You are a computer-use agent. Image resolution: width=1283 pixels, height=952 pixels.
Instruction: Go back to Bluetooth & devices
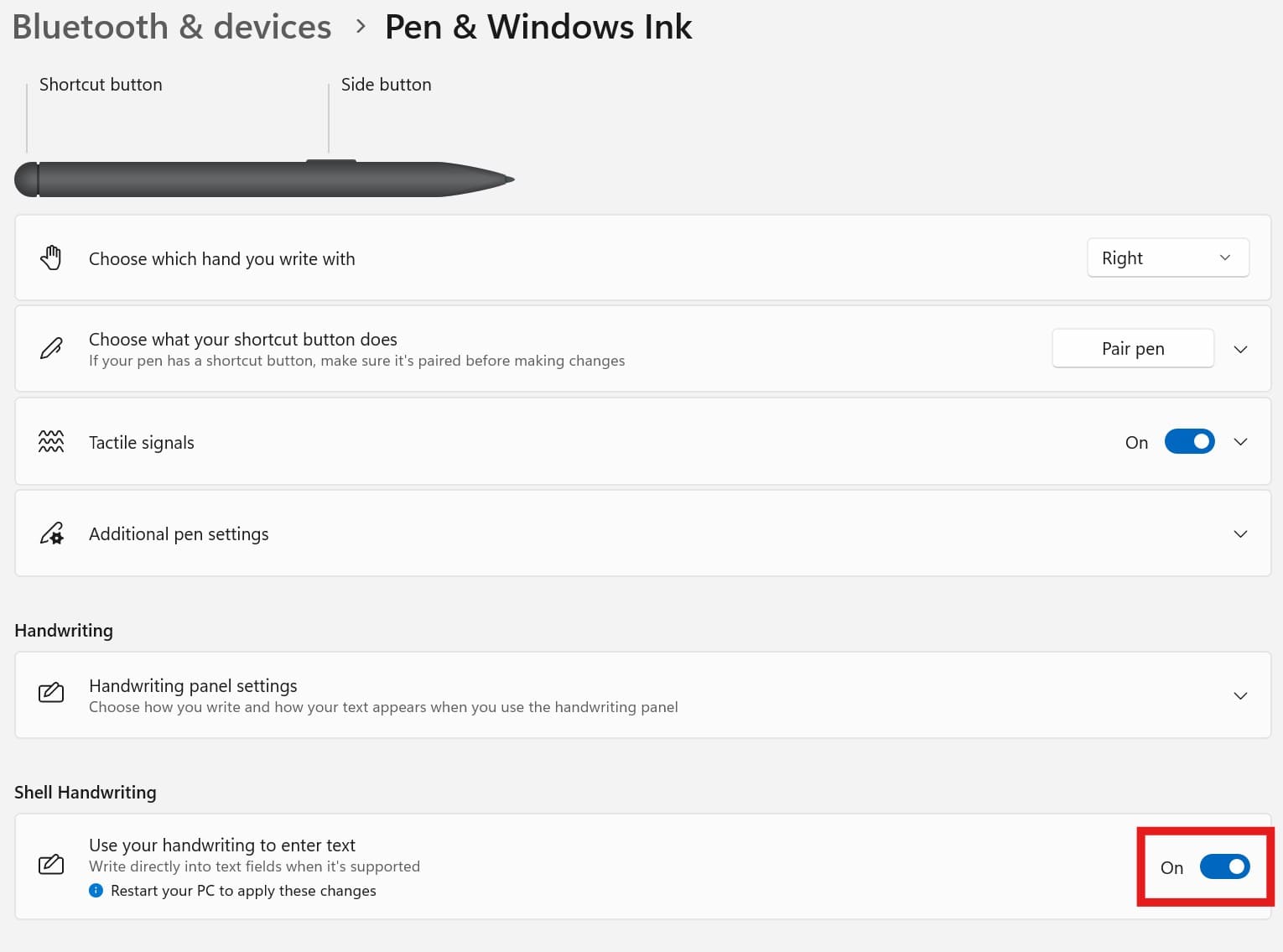[171, 26]
